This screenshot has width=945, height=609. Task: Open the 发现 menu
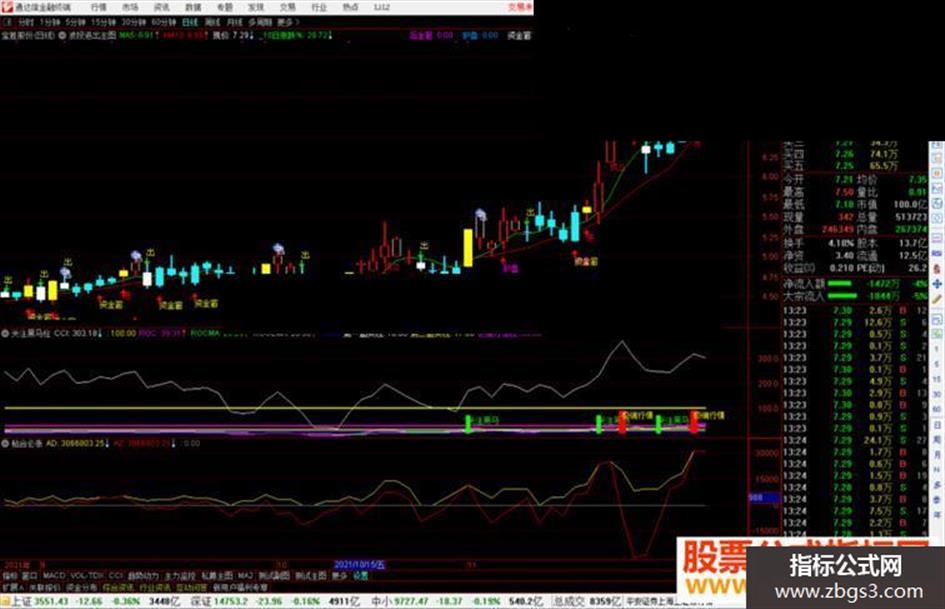pyautogui.click(x=256, y=7)
